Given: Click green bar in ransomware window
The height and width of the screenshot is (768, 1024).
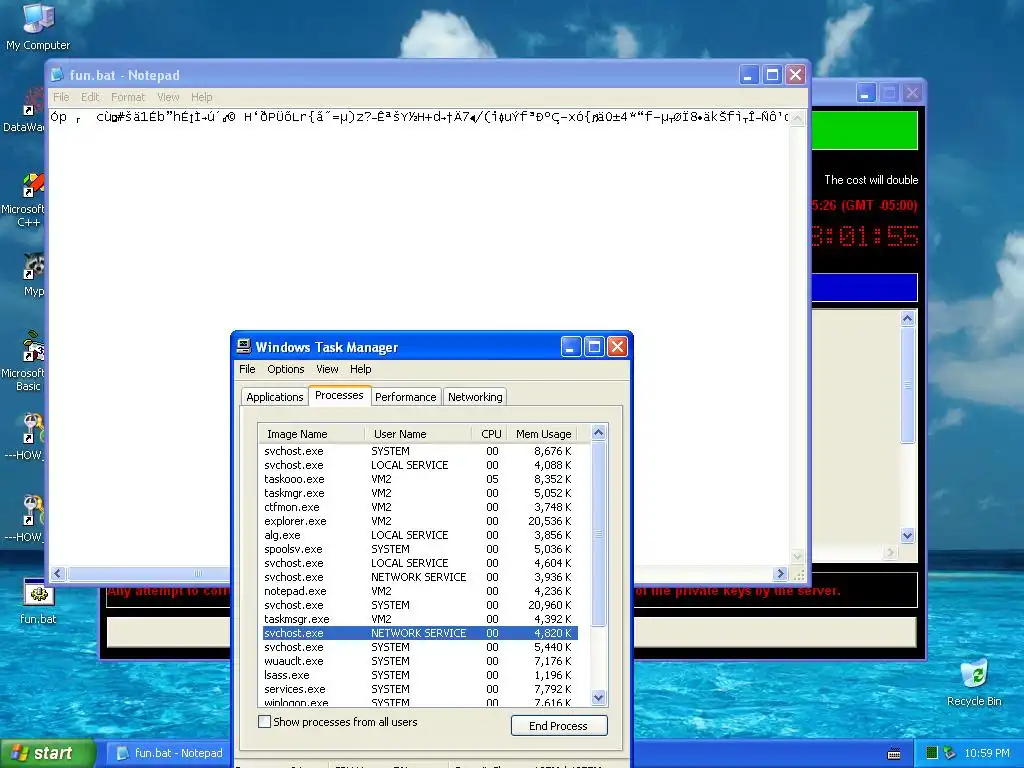Looking at the screenshot, I should pos(865,130).
